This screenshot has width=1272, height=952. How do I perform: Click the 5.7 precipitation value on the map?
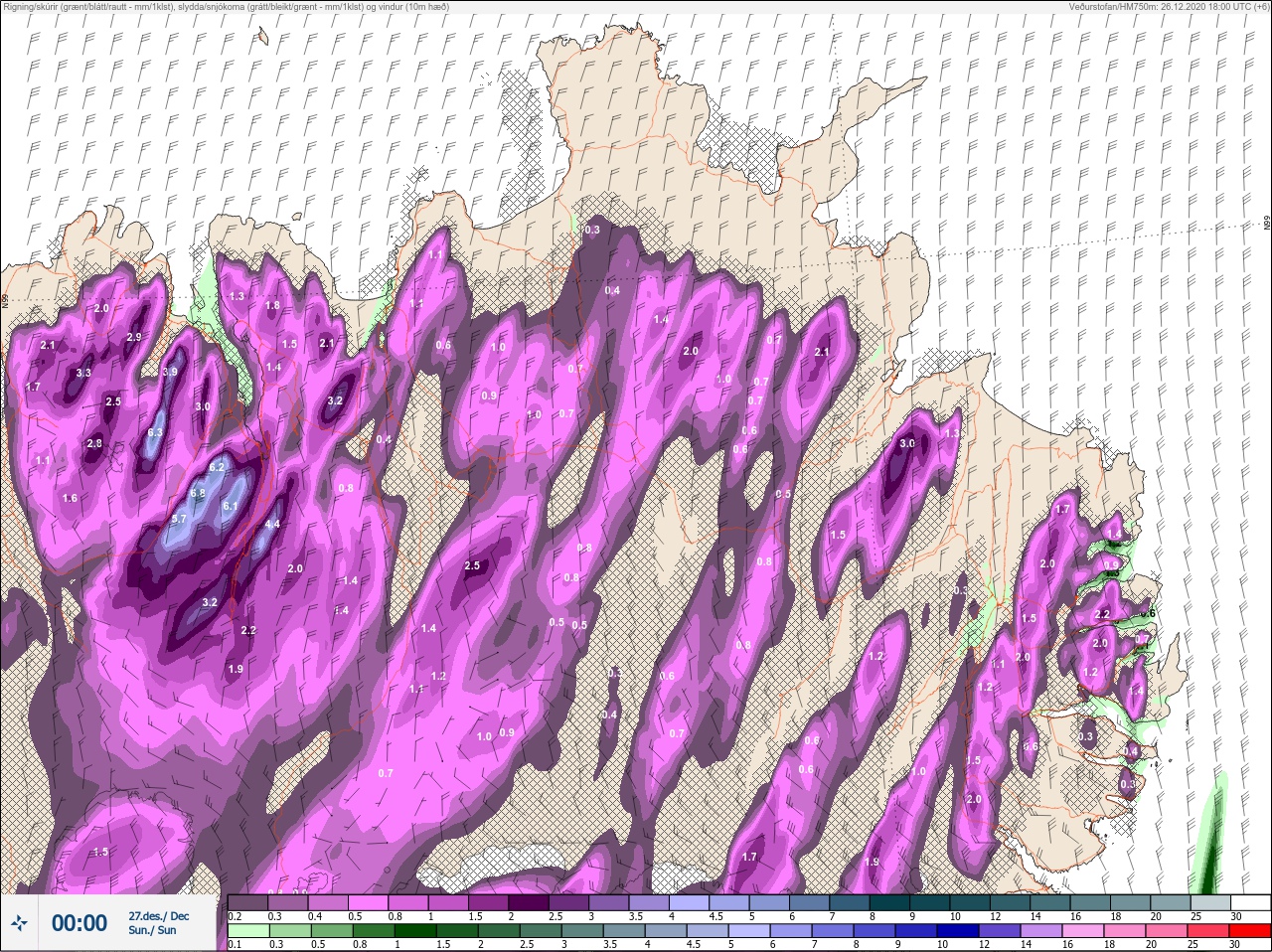(x=179, y=519)
